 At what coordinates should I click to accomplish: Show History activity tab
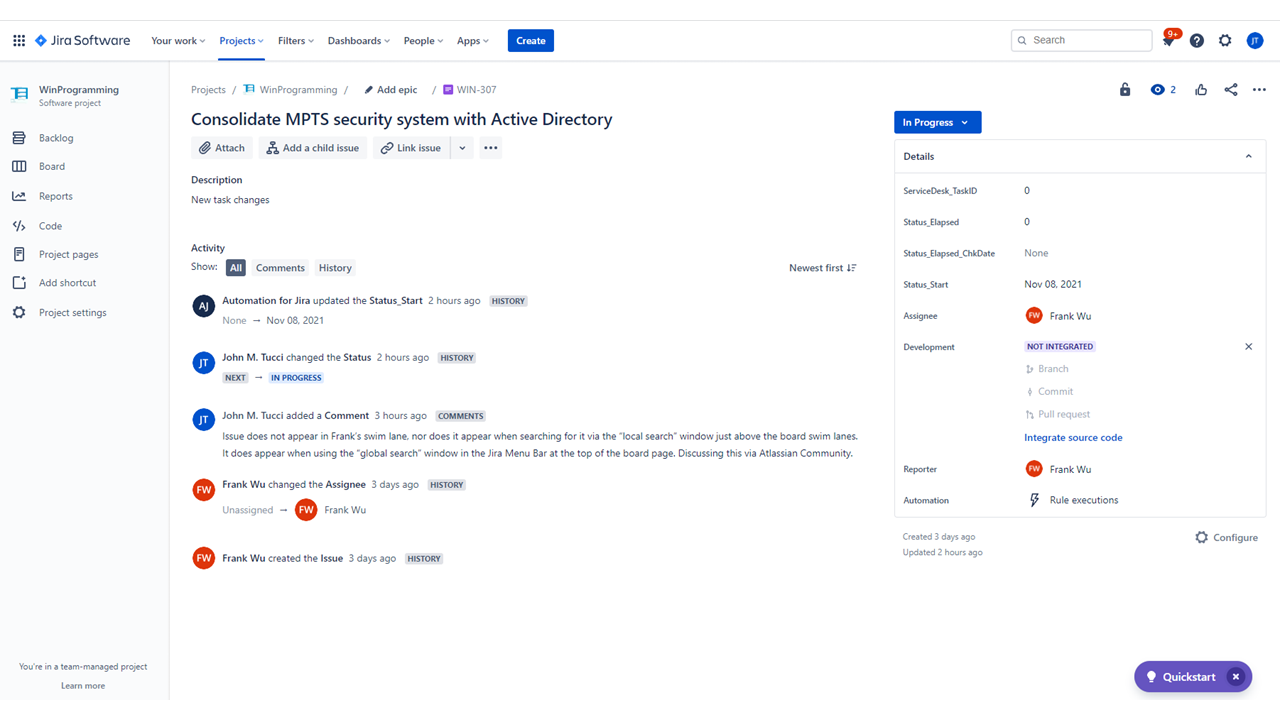click(x=335, y=268)
